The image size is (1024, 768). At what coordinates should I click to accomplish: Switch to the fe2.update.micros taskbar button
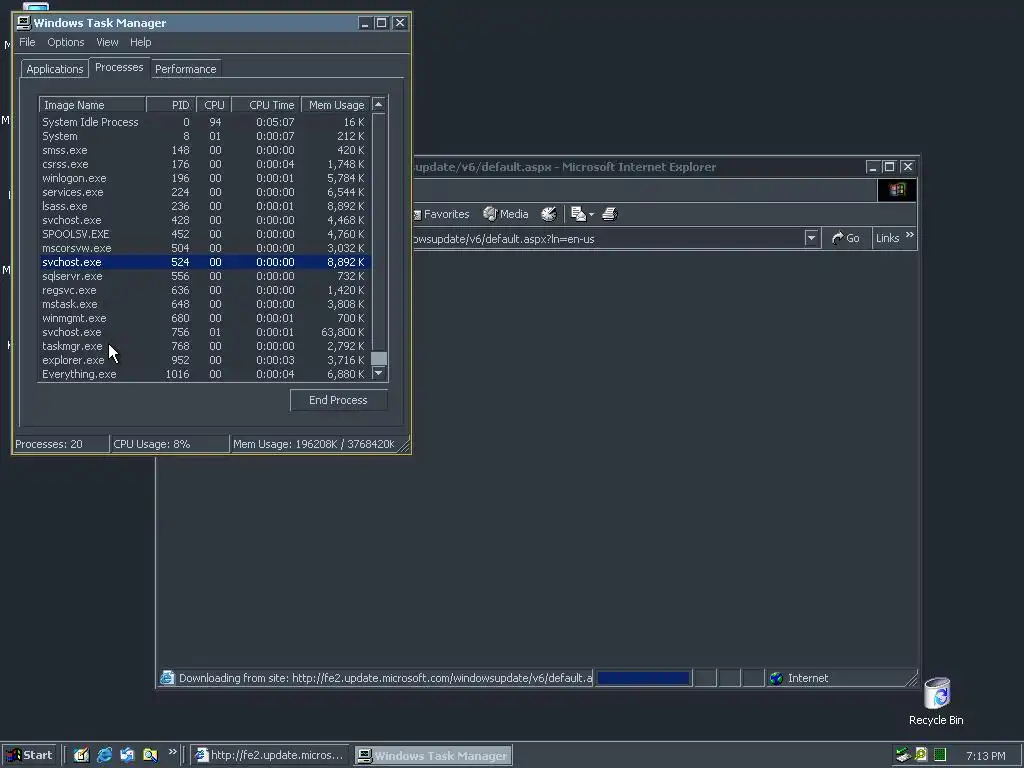[270, 756]
